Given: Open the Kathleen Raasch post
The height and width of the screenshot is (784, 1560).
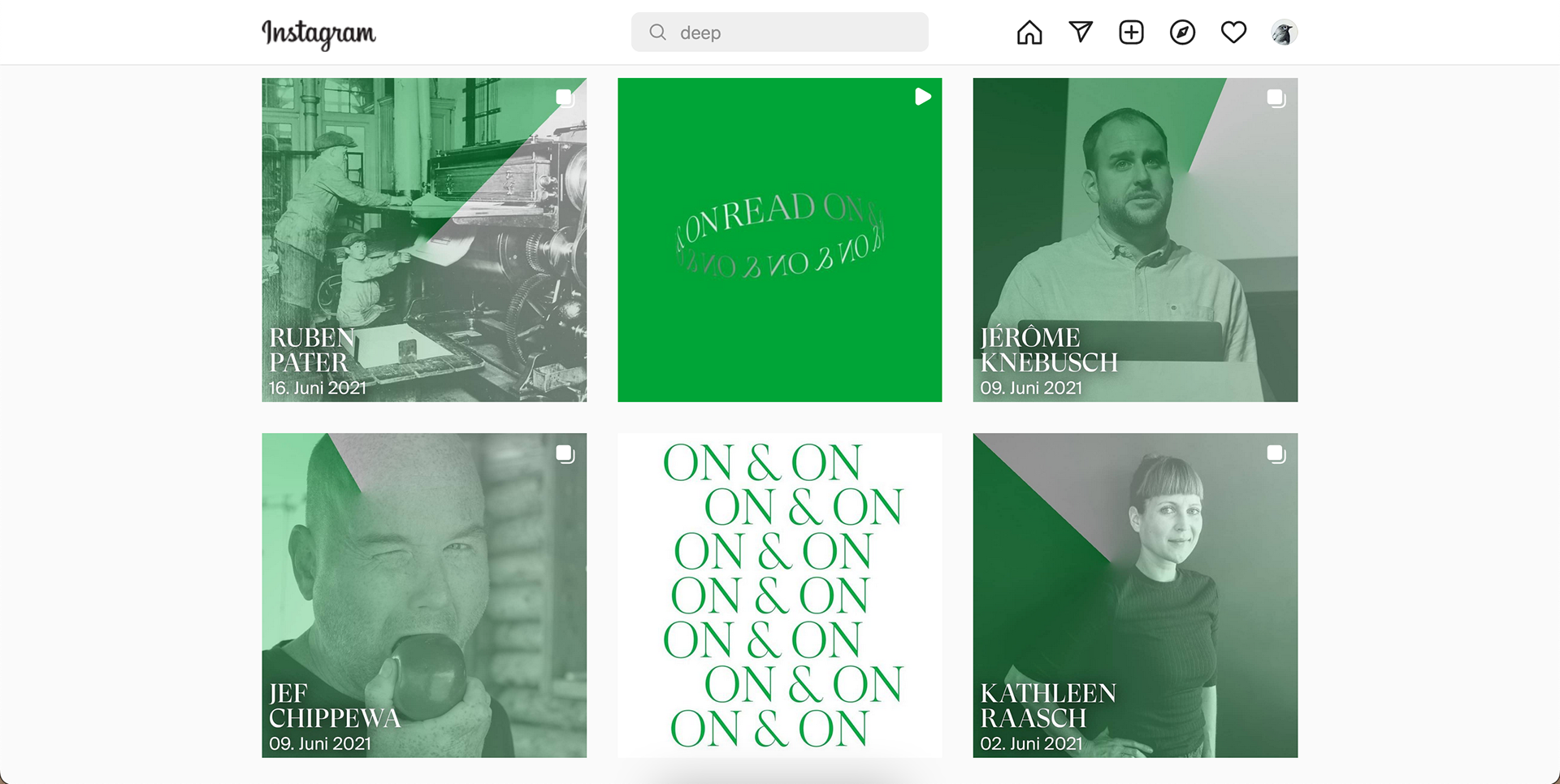Looking at the screenshot, I should [x=1135, y=596].
